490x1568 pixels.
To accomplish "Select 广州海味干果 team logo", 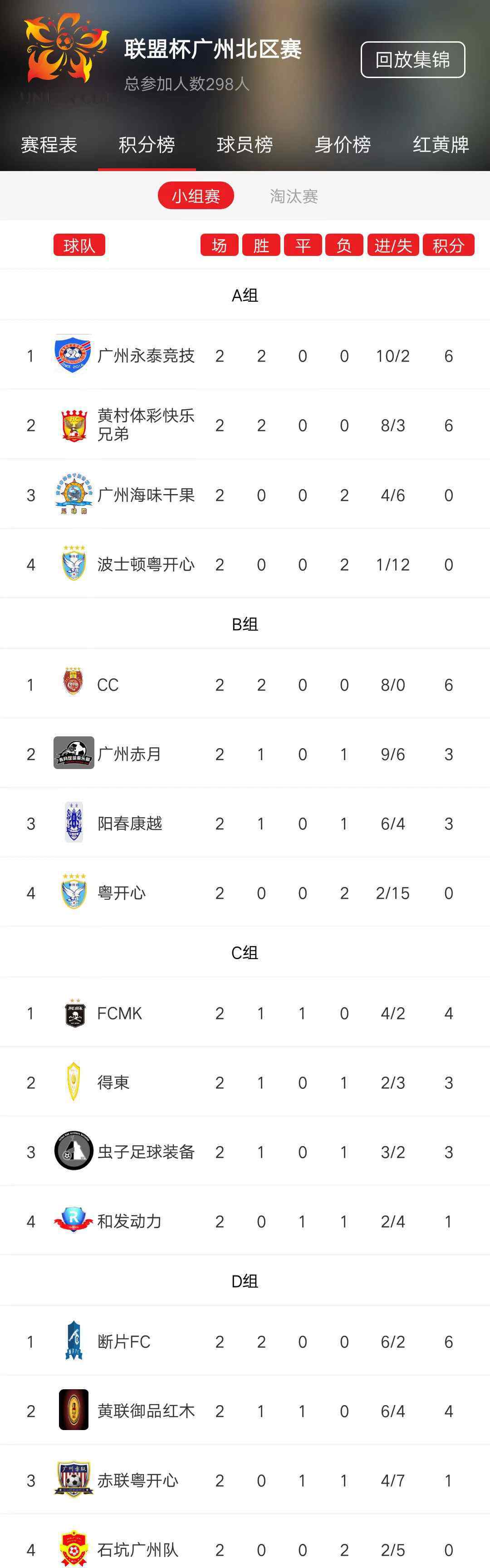I will pos(73,494).
